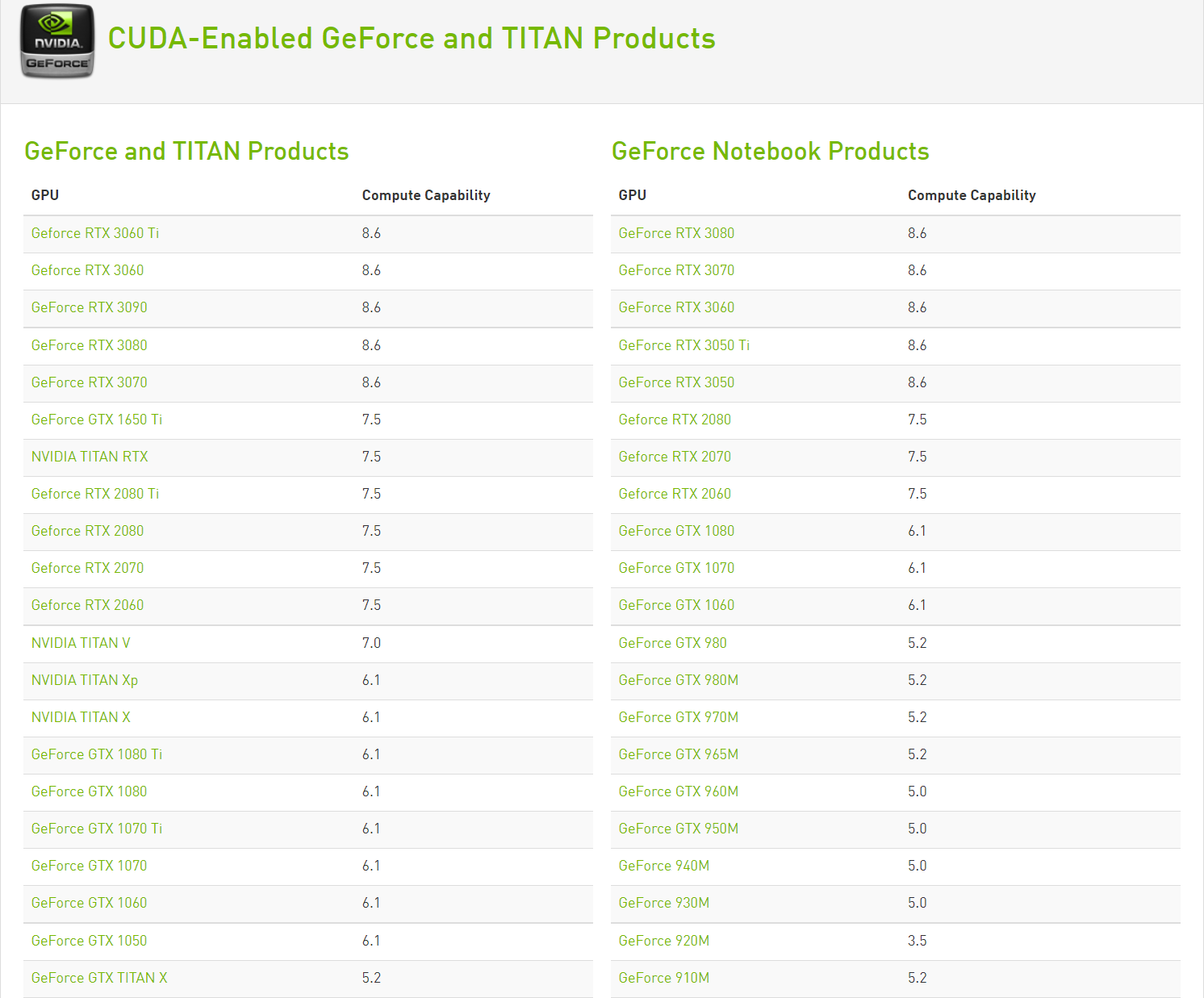Open the GeForce GTX TITAN X link

[99, 978]
